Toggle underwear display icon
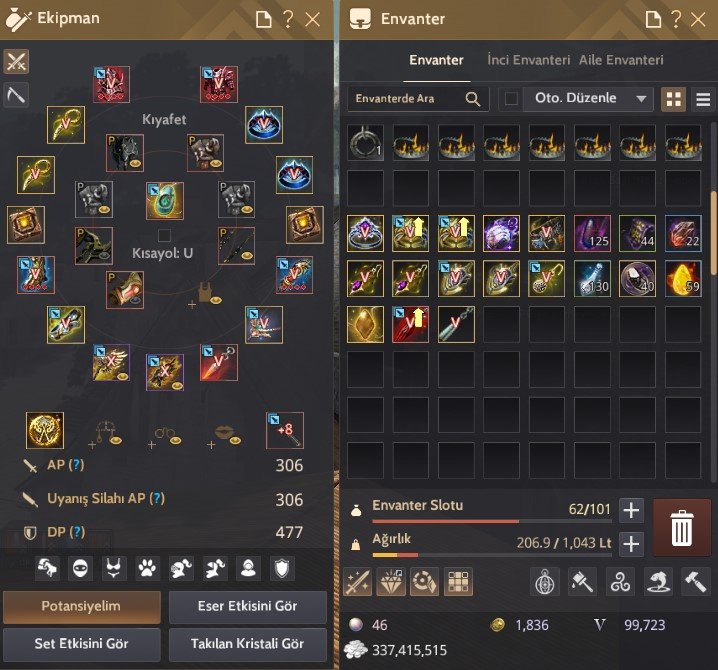The height and width of the screenshot is (670, 718). point(114,568)
